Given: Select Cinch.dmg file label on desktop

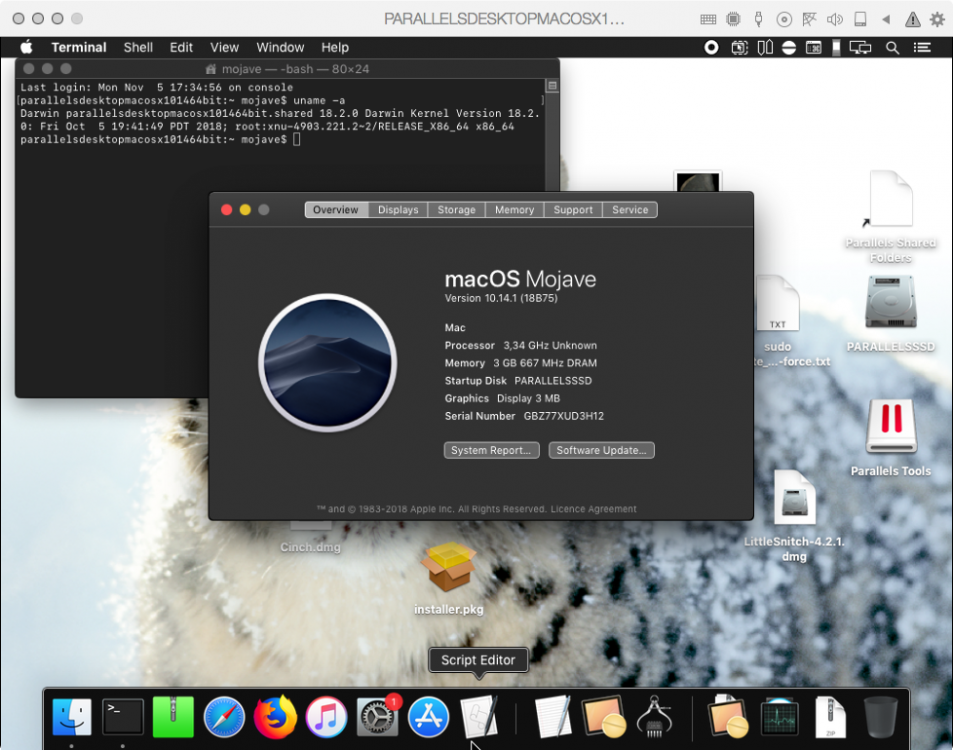Looking at the screenshot, I should pos(310,547).
